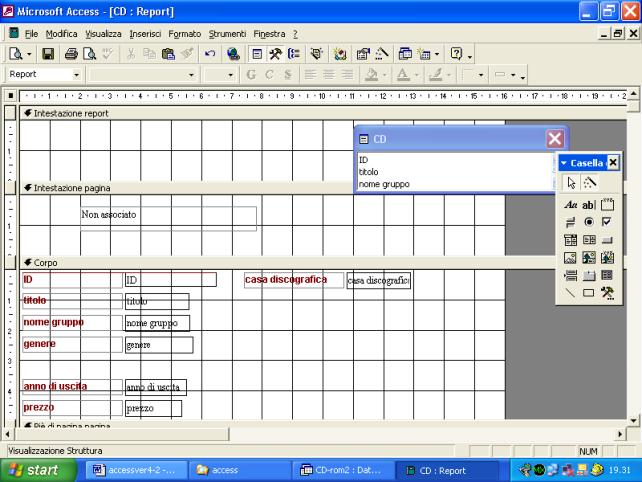The height and width of the screenshot is (482, 642).
Task: Click the AutoFormat icon
Action: pyautogui.click(x=316, y=54)
